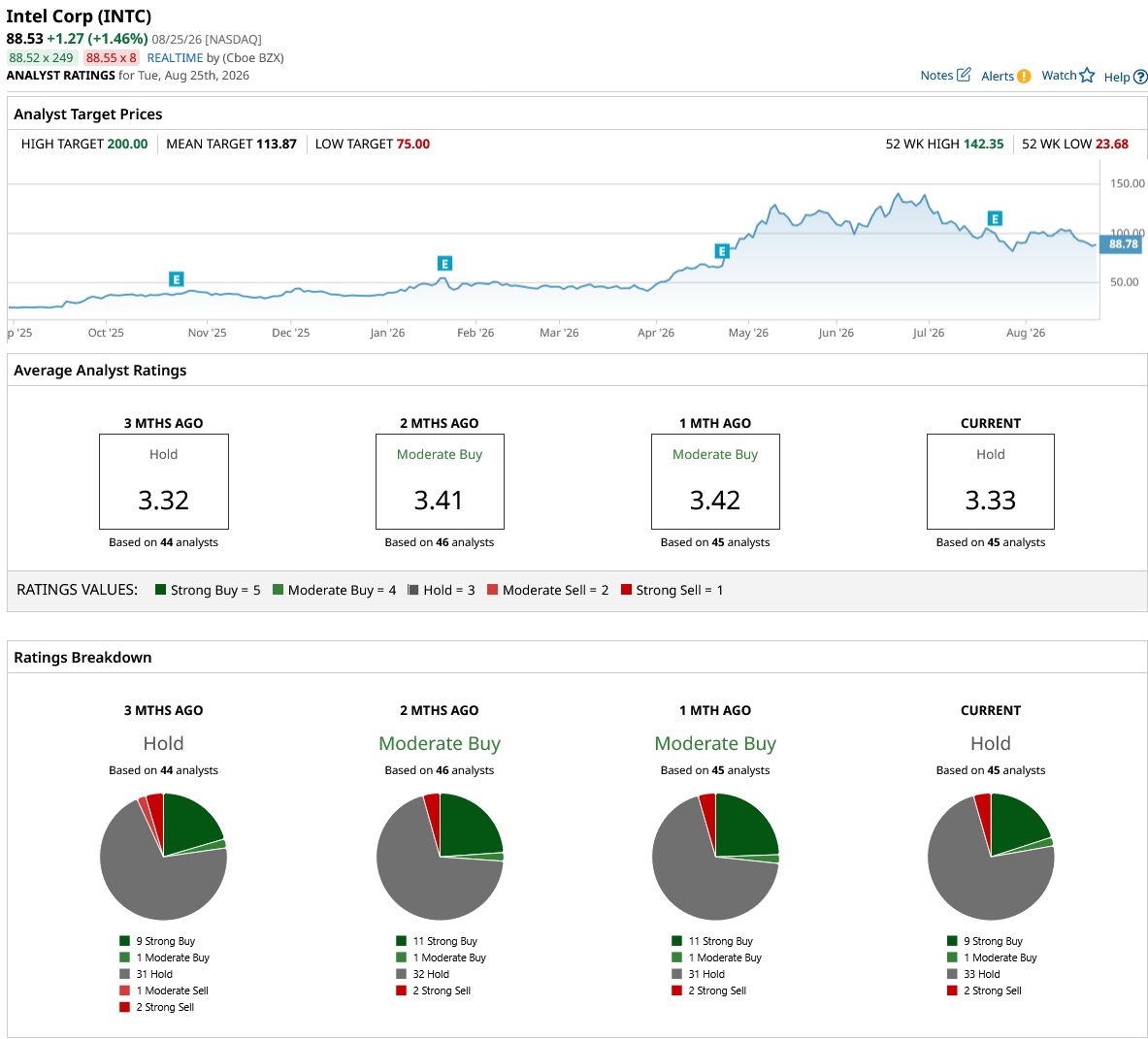Click the Alerts link
Image resolution: width=1148 pixels, height=1039 pixels.
point(998,76)
